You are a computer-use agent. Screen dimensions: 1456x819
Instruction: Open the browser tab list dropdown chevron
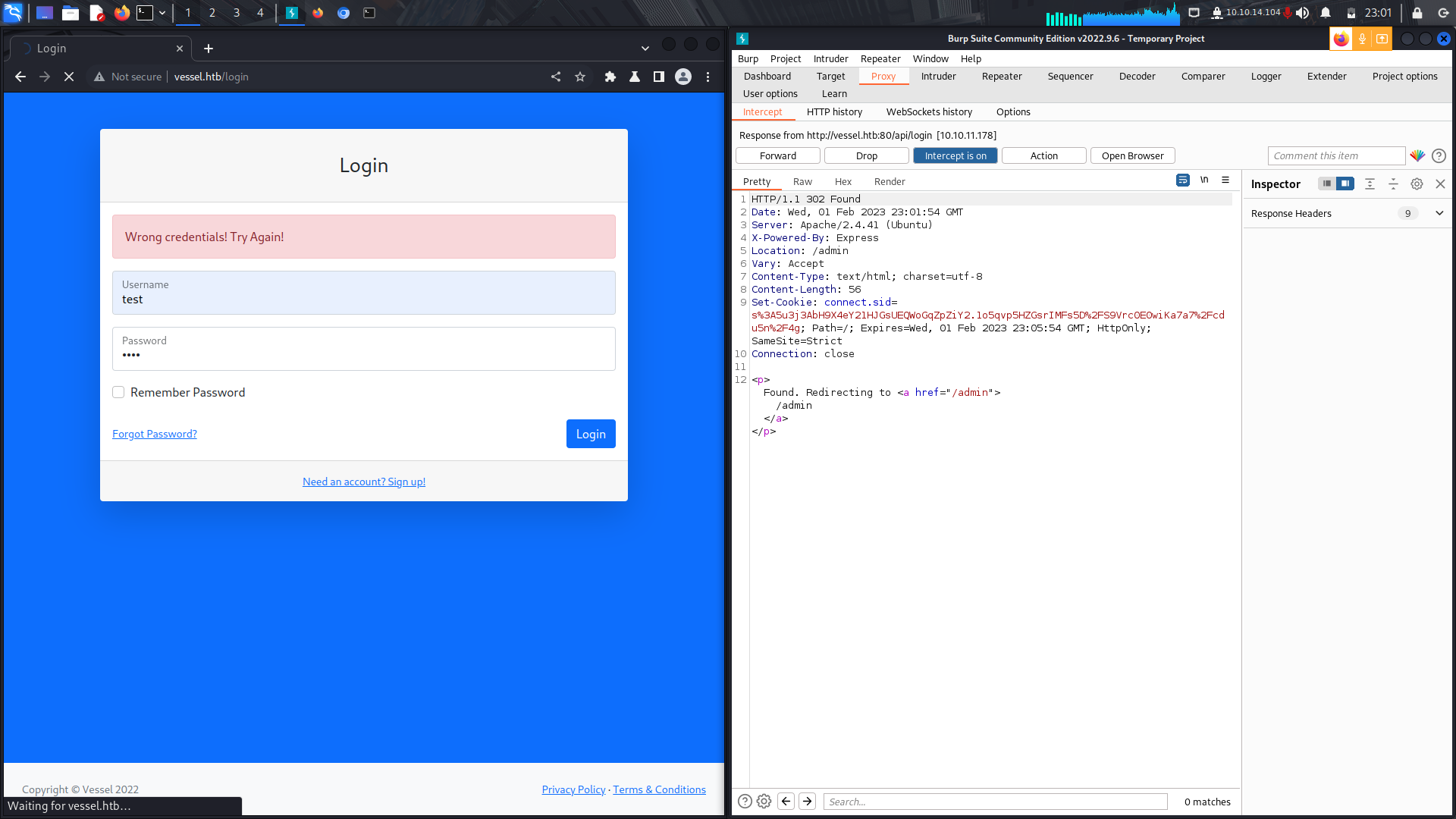pyautogui.click(x=645, y=48)
